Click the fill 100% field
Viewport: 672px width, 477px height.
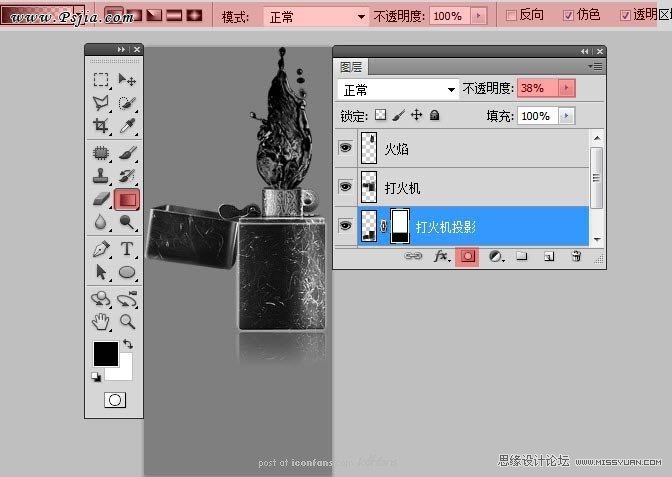537,116
